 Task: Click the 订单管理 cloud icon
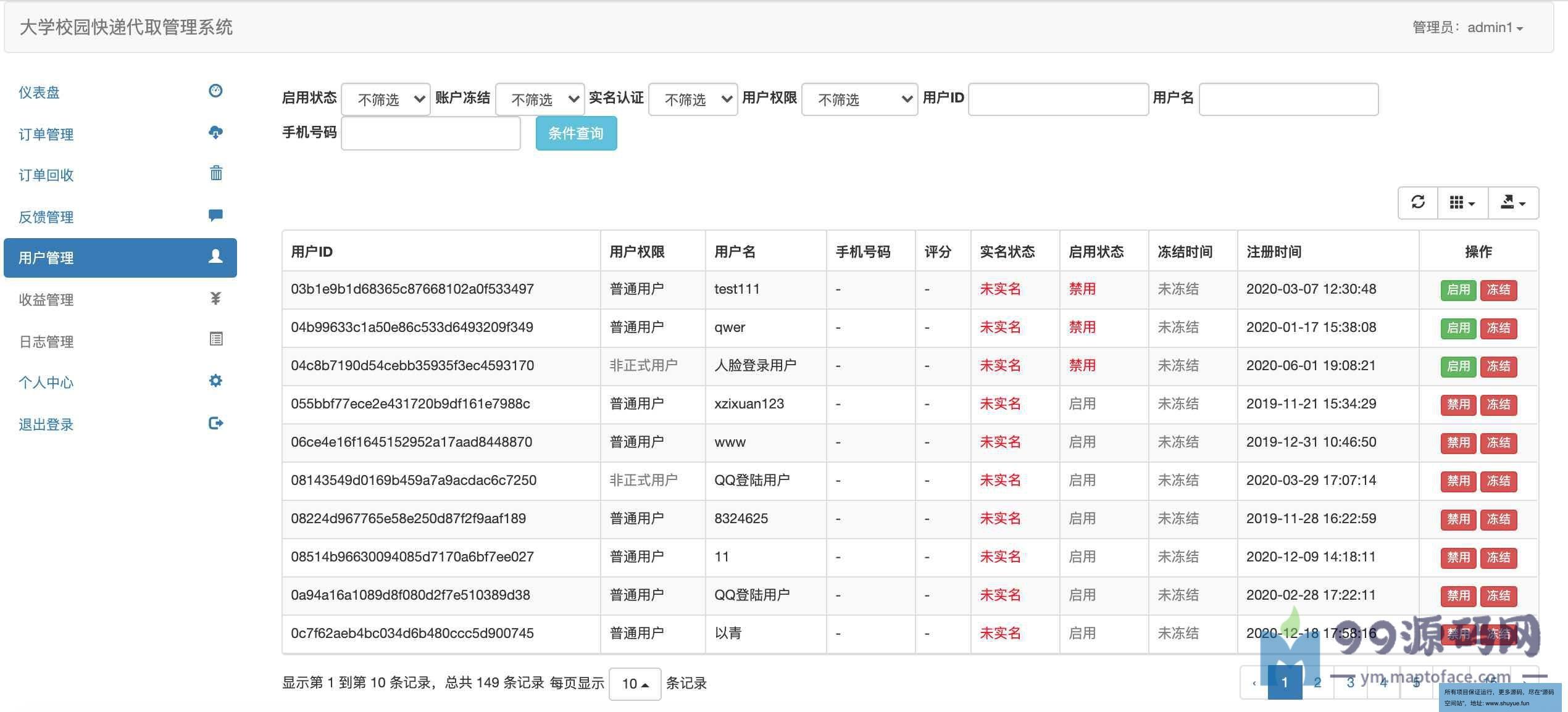(x=215, y=133)
